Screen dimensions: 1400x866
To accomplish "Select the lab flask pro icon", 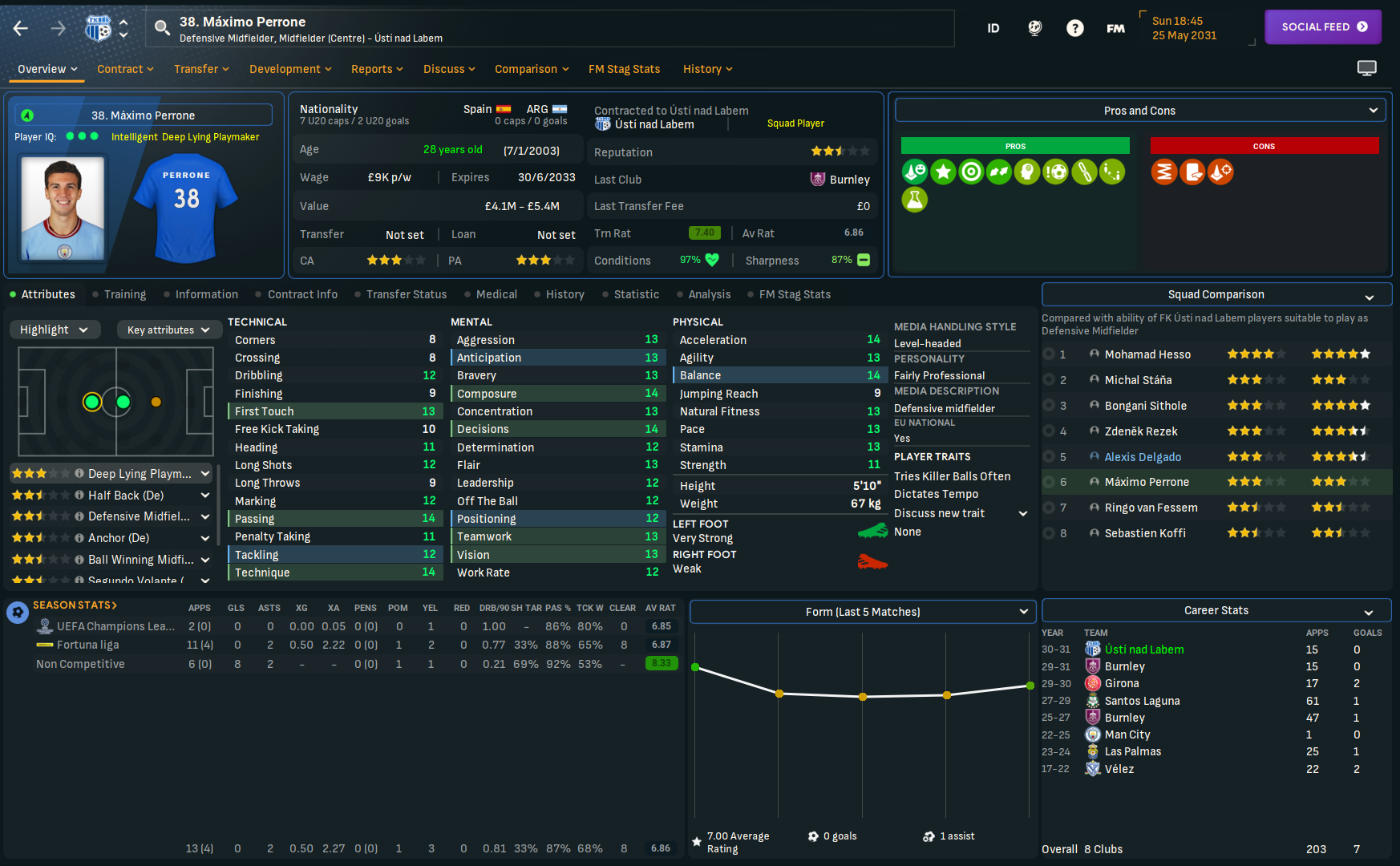I will point(915,200).
